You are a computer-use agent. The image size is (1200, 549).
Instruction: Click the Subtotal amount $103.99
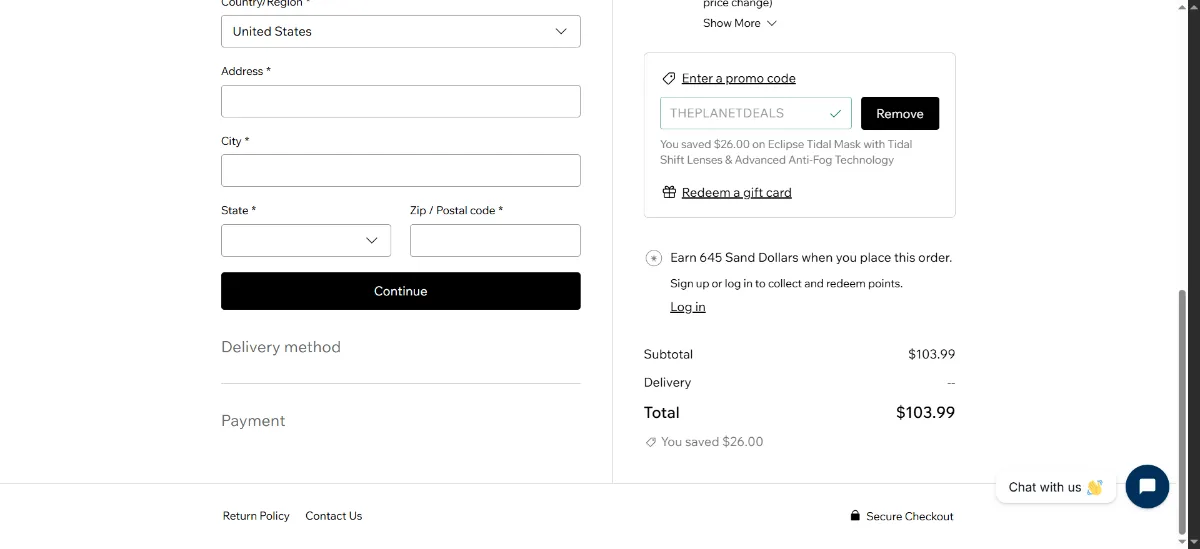(931, 354)
